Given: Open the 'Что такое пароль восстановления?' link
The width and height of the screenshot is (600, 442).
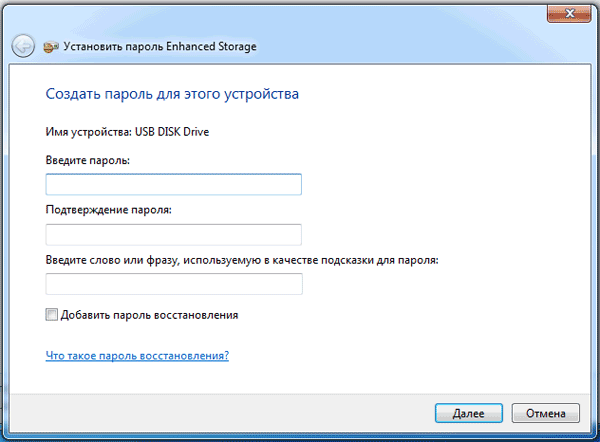Looking at the screenshot, I should (137, 356).
